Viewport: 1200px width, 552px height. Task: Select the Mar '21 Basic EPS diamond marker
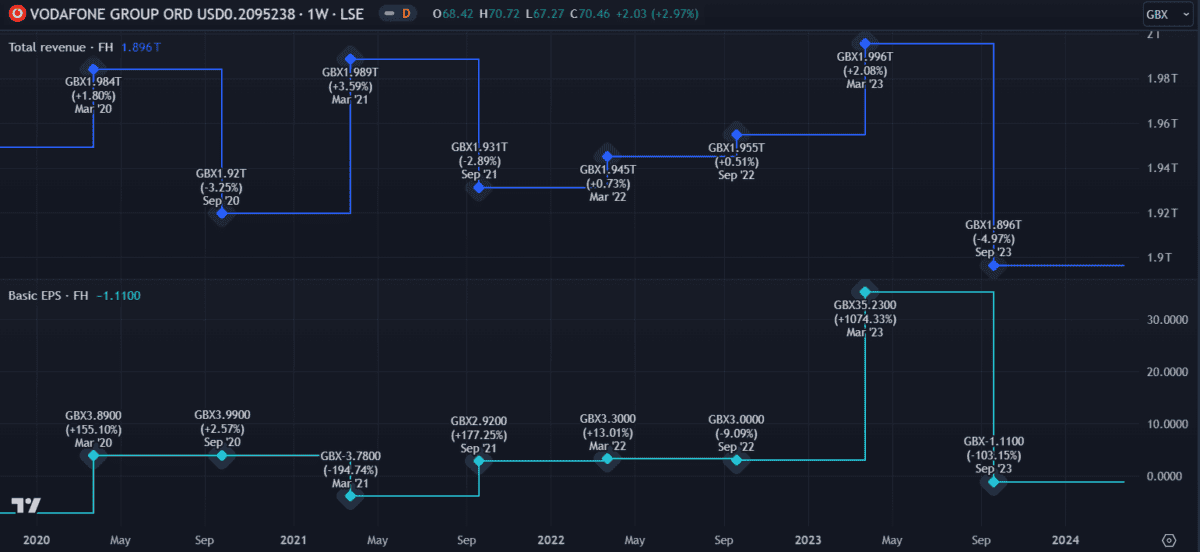pos(350,495)
